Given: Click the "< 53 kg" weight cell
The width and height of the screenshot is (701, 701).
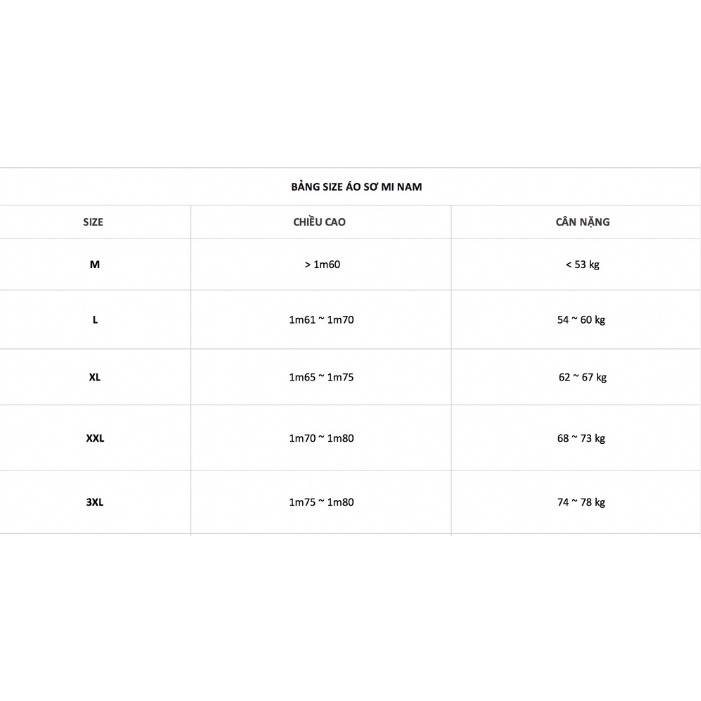Looking at the screenshot, I should click(582, 265).
